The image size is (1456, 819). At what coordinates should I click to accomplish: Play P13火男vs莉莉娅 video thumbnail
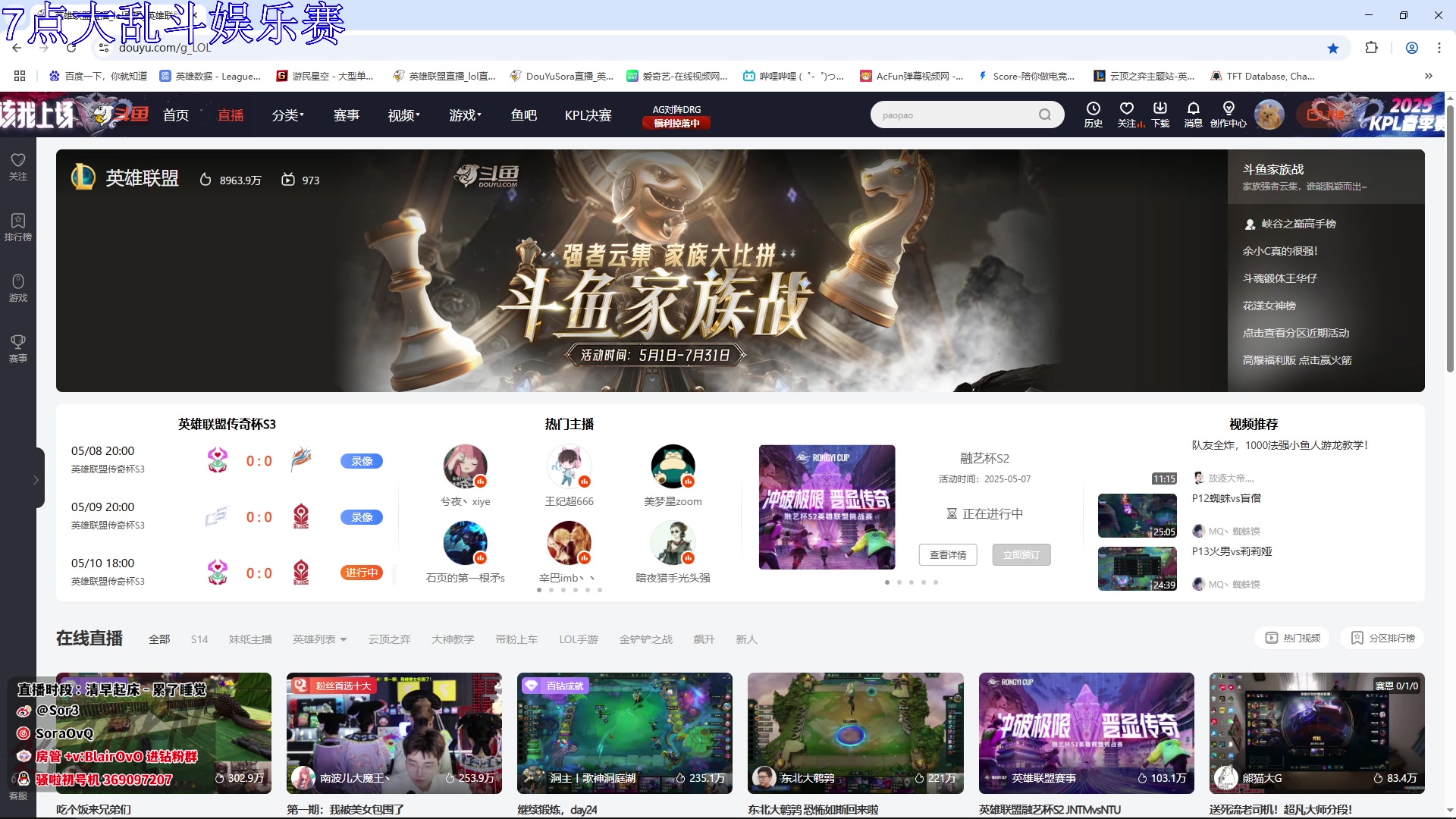click(1137, 569)
